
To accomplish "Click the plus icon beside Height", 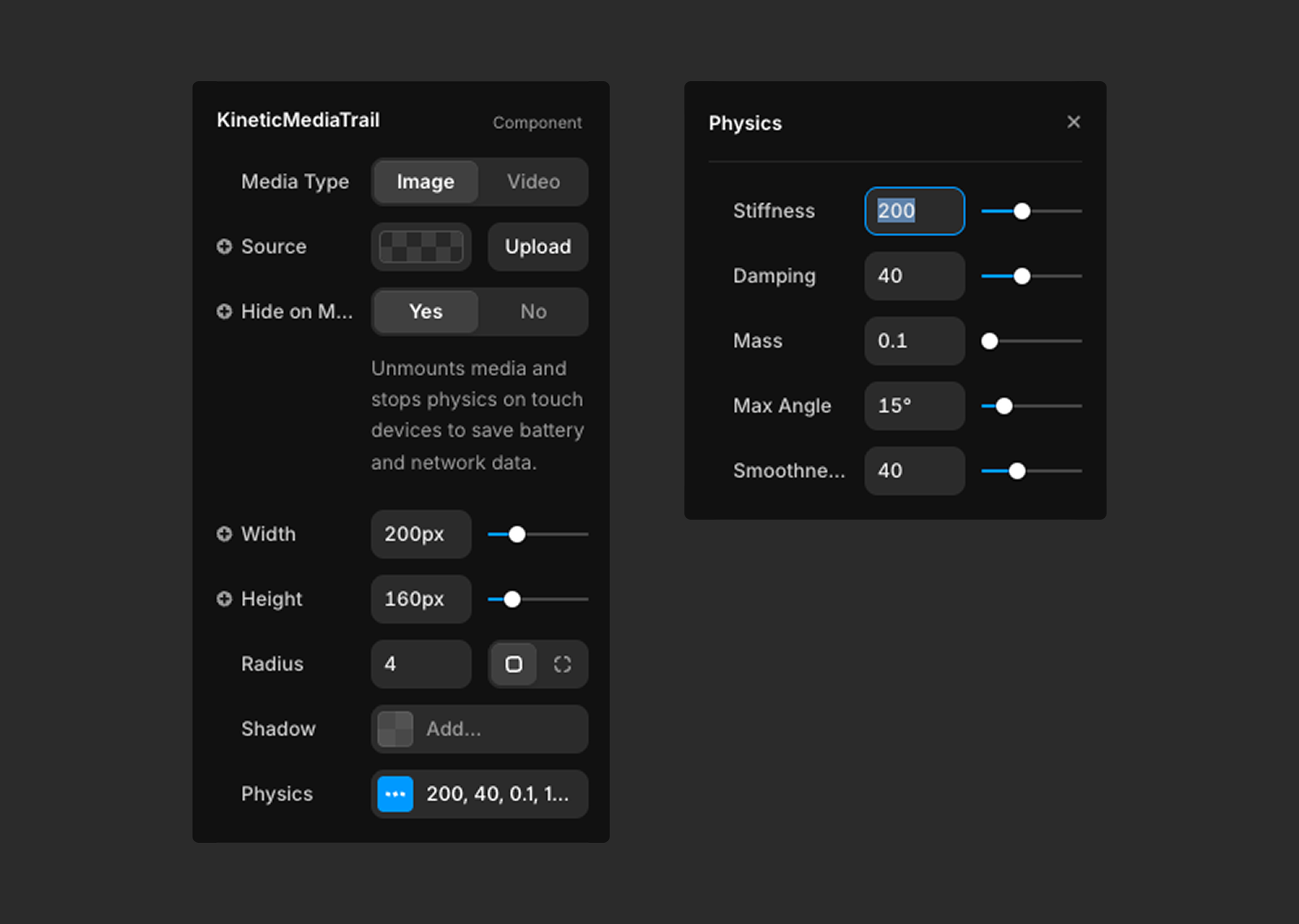I will click(224, 598).
